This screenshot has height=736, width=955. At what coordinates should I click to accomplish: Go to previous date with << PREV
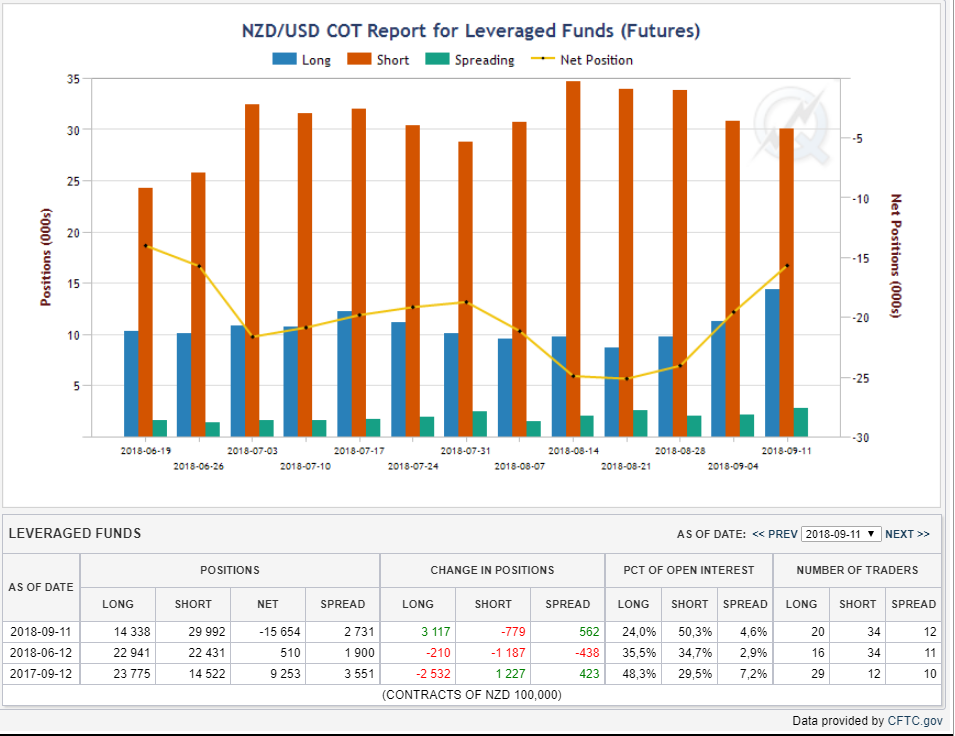click(x=775, y=534)
